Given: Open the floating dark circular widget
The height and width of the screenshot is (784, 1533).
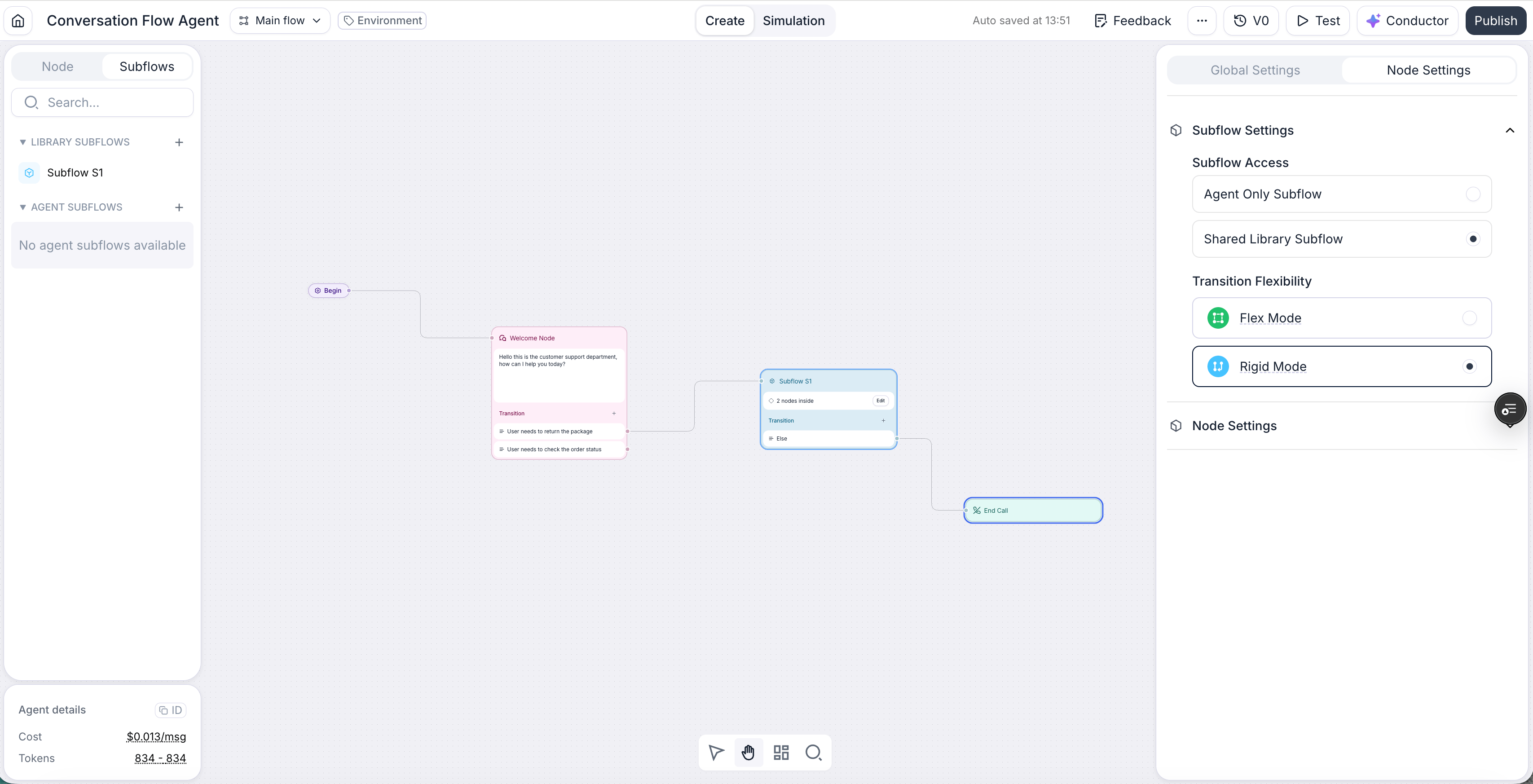Looking at the screenshot, I should tap(1510, 409).
